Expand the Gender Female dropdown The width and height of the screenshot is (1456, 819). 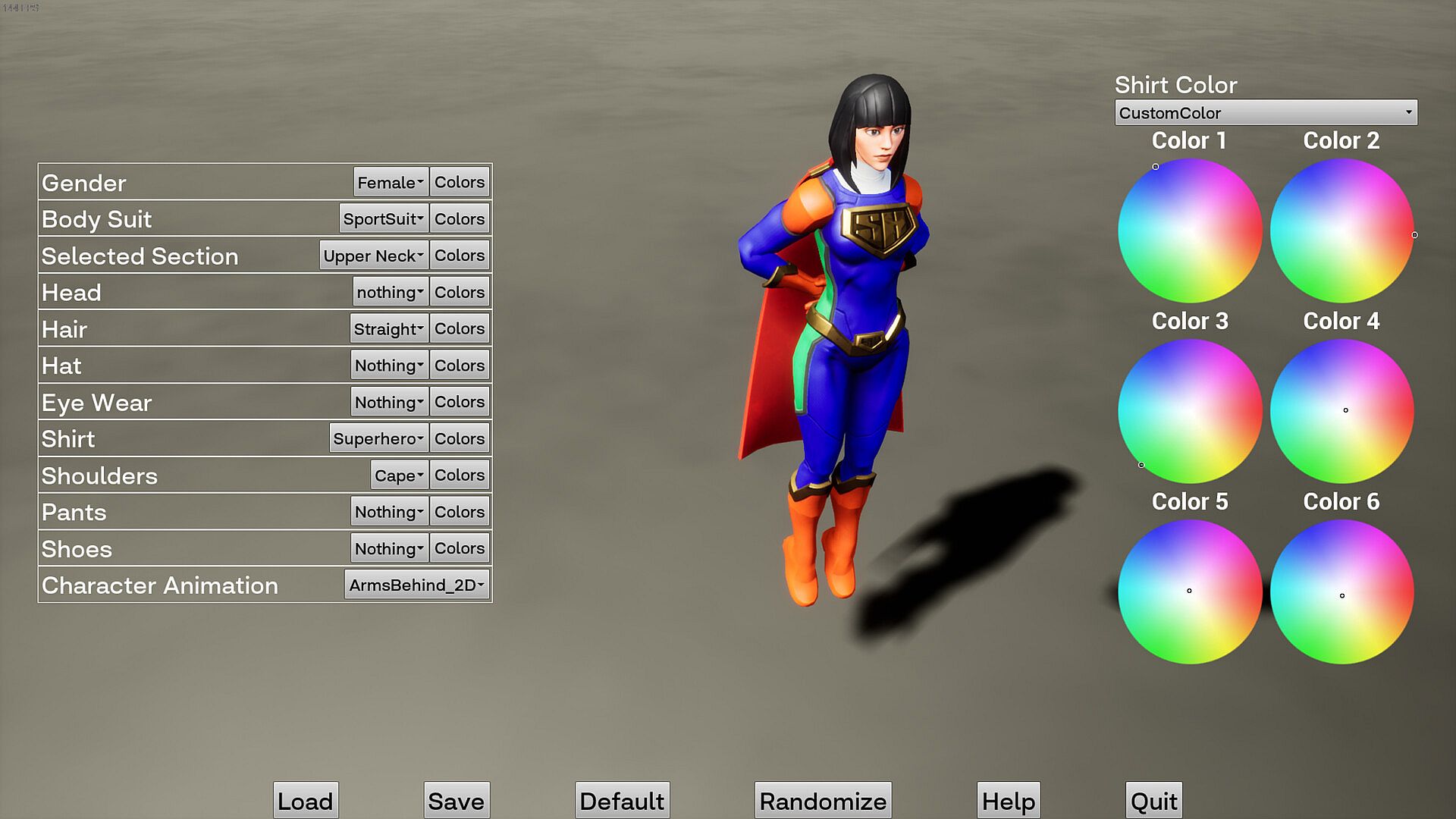point(391,183)
